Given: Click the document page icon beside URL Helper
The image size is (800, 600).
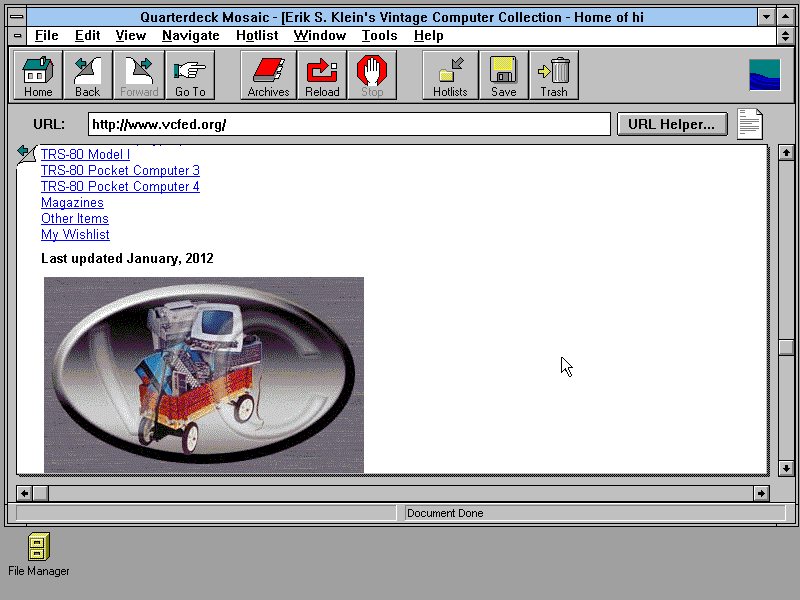Looking at the screenshot, I should 749,124.
